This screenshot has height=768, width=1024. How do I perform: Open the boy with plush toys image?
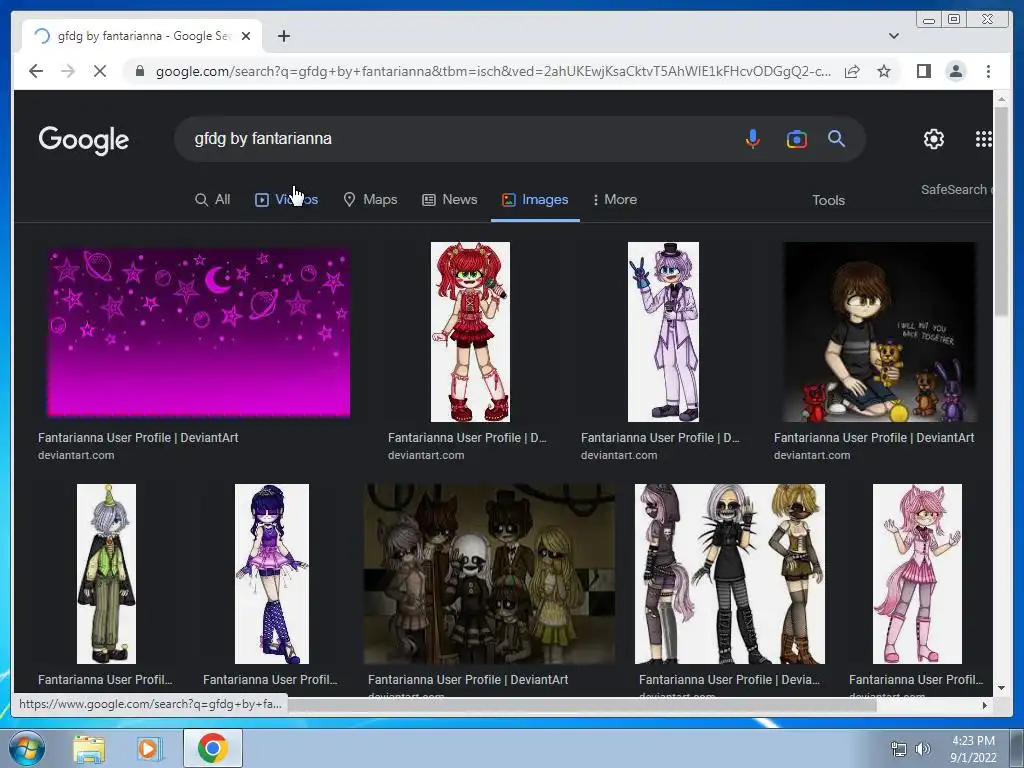click(880, 332)
